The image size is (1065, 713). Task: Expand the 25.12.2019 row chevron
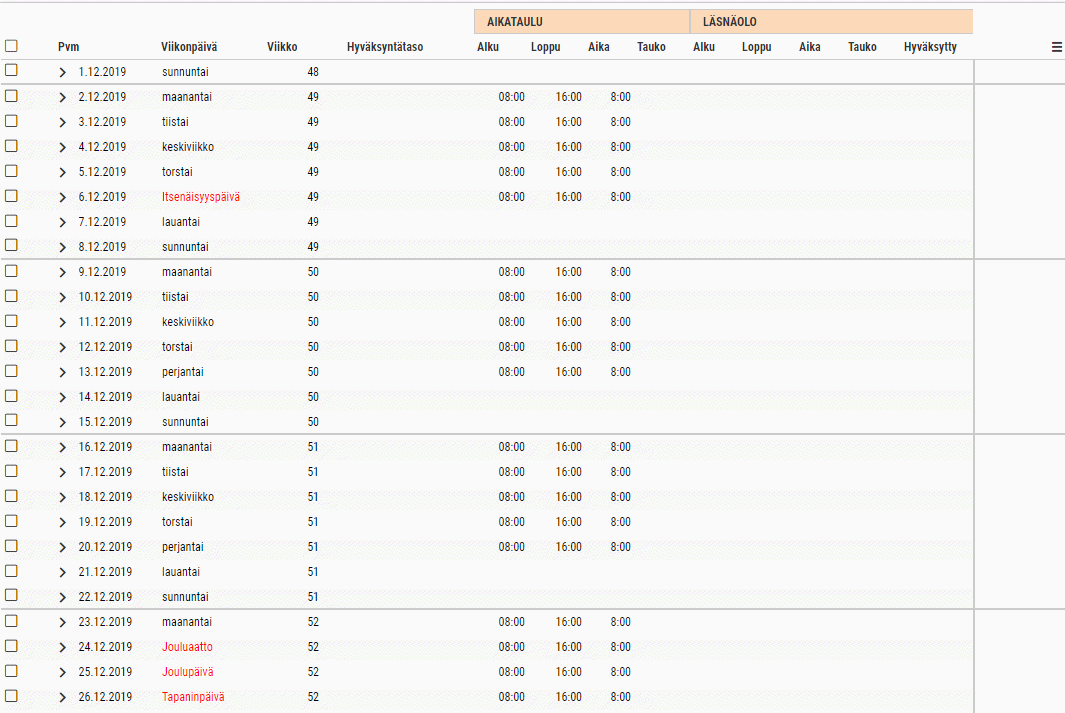tap(62, 673)
